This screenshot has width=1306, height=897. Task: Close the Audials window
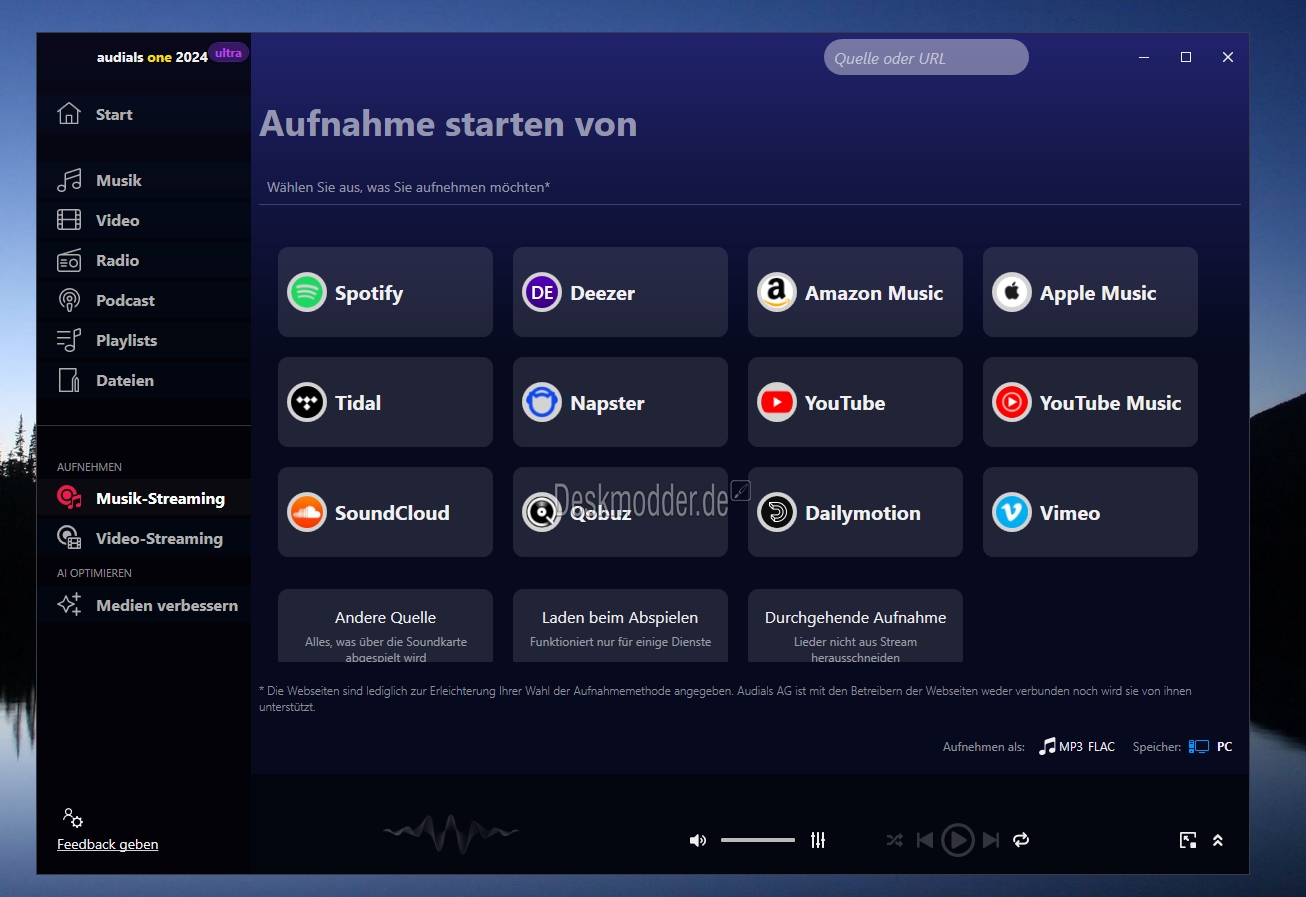tap(1228, 57)
